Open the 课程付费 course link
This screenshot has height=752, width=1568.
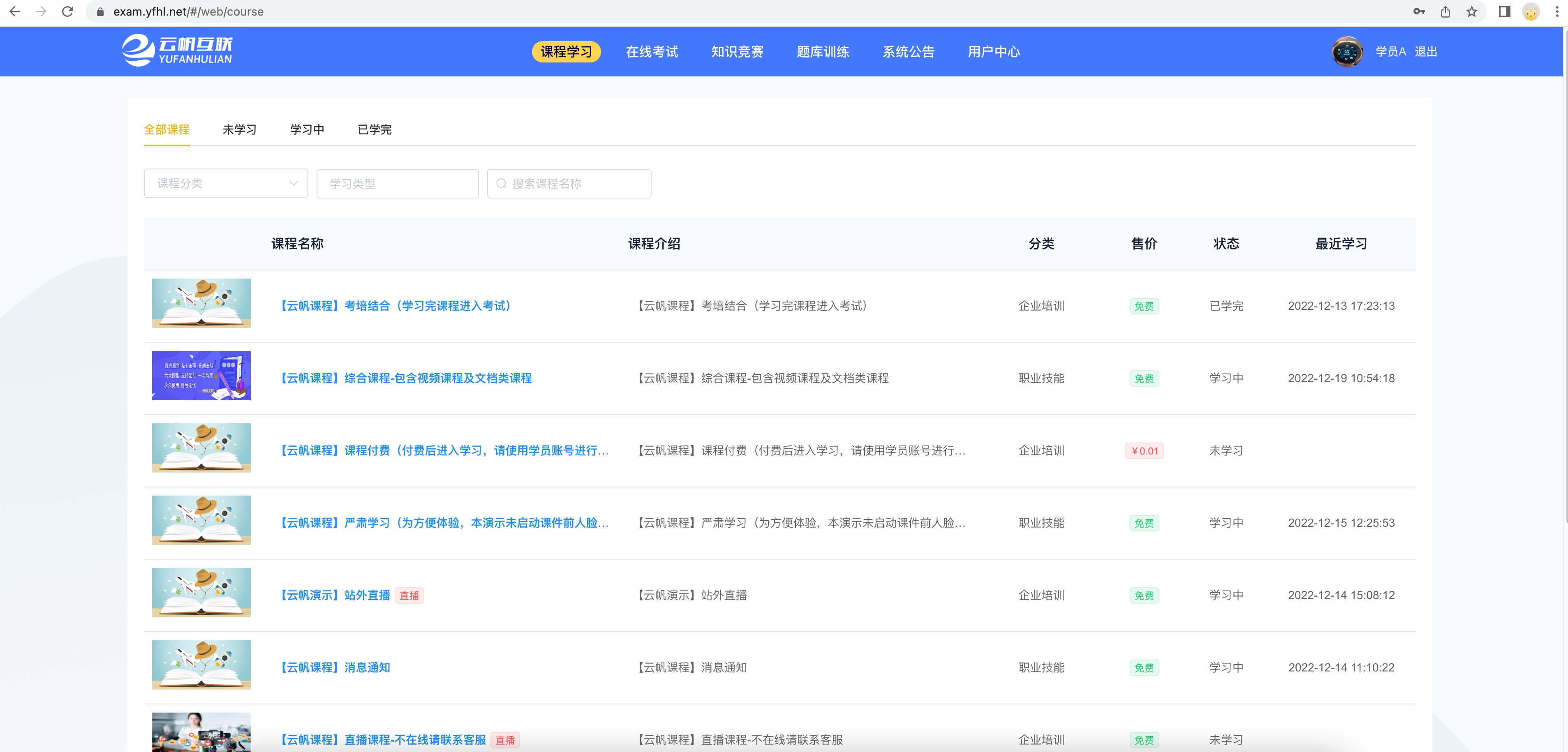coord(444,451)
